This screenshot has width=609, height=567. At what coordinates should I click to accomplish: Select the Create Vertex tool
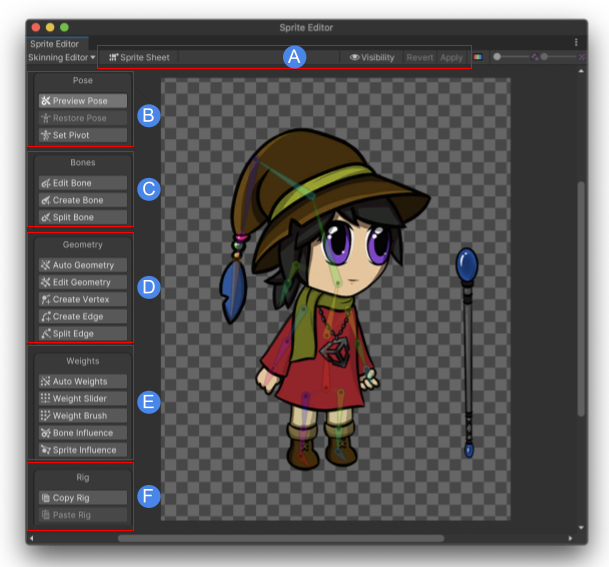click(x=82, y=299)
